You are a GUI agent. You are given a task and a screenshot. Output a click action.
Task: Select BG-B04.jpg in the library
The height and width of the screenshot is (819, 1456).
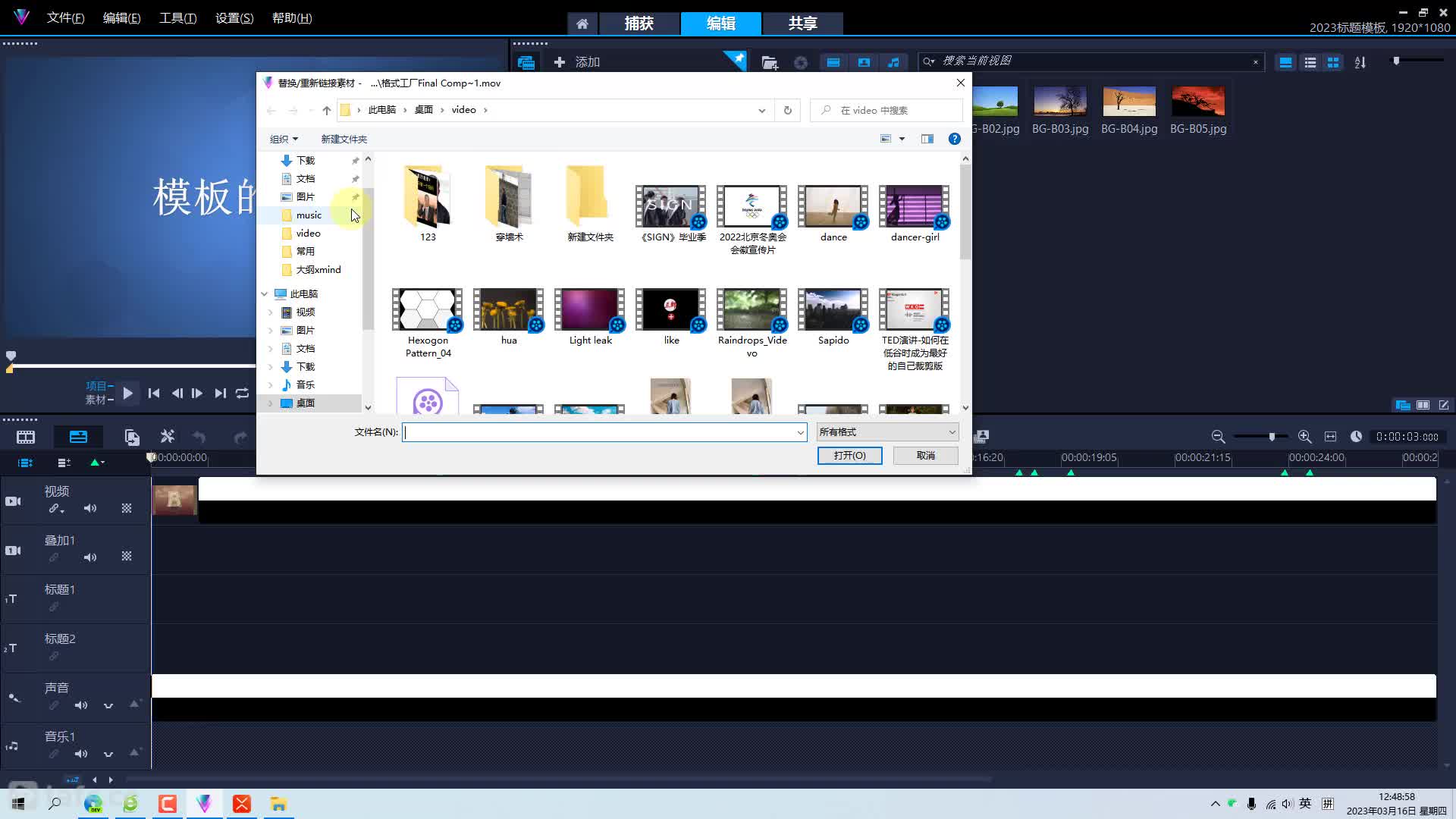(x=1129, y=110)
